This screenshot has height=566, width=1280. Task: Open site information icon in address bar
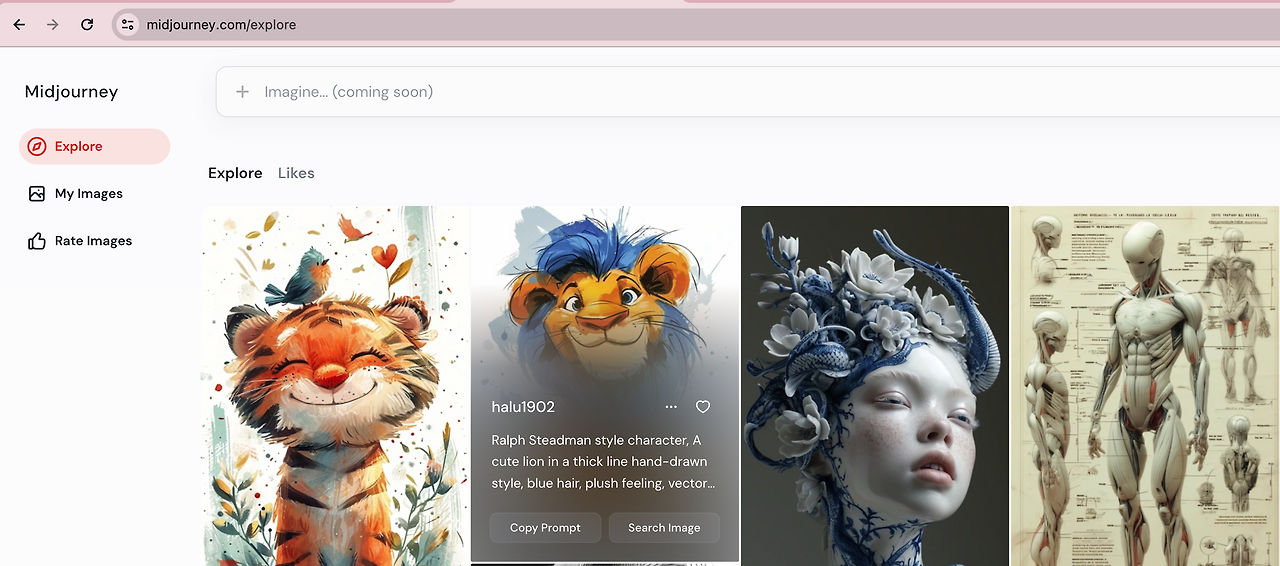pyautogui.click(x=127, y=25)
